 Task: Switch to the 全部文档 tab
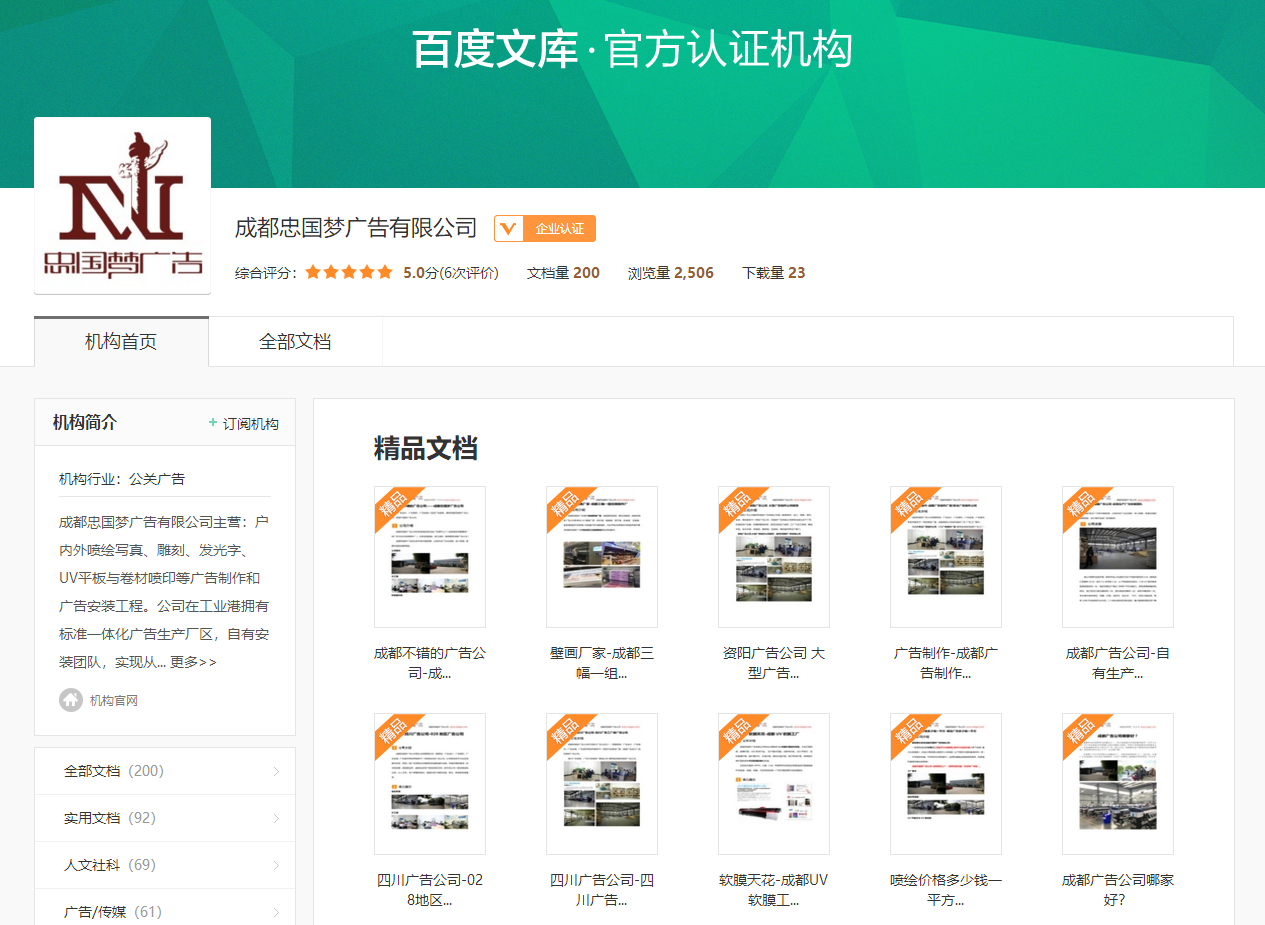(295, 342)
